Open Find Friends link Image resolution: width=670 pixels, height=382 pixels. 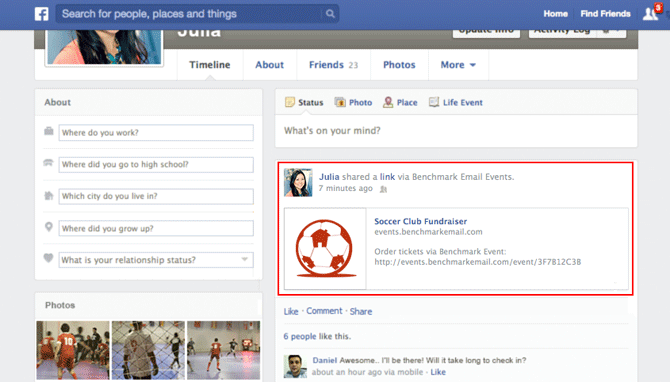[x=605, y=14]
